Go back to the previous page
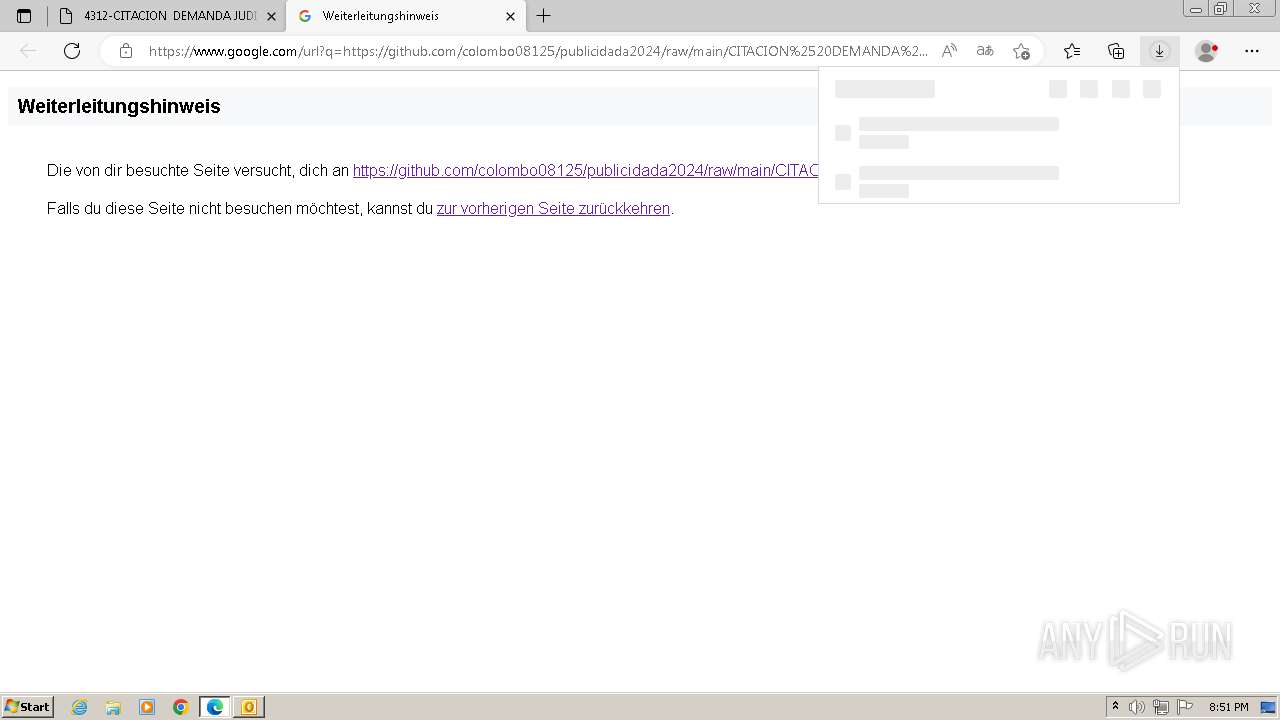Screen dimensions: 1280x720 28,51
